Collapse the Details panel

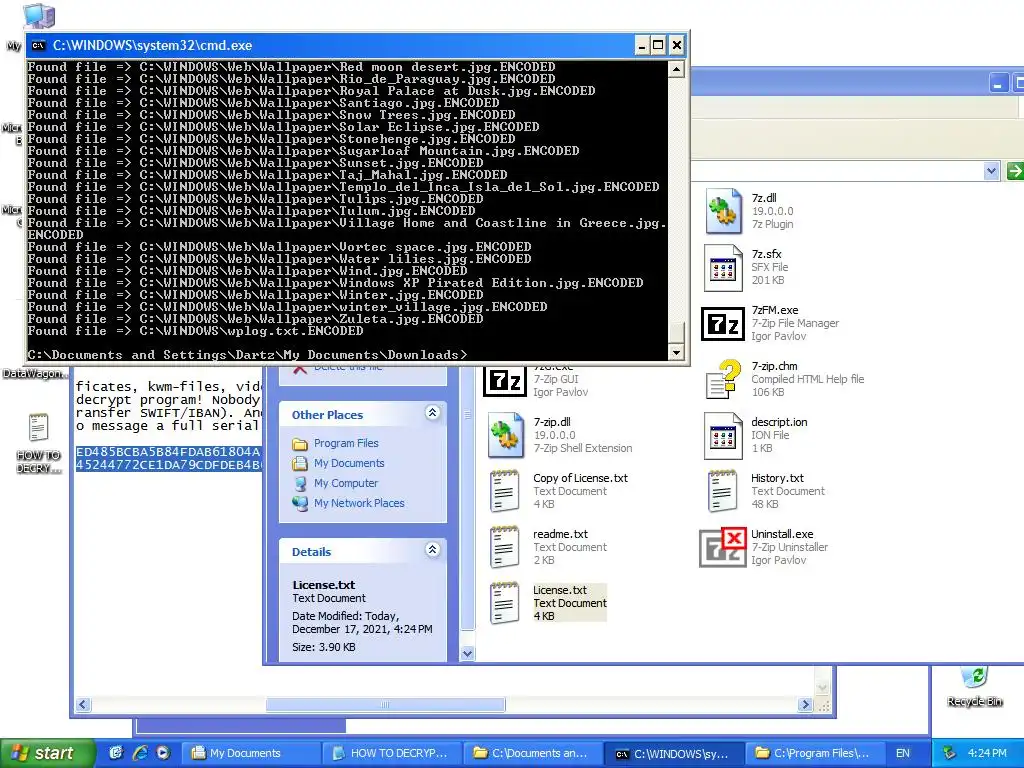(432, 549)
